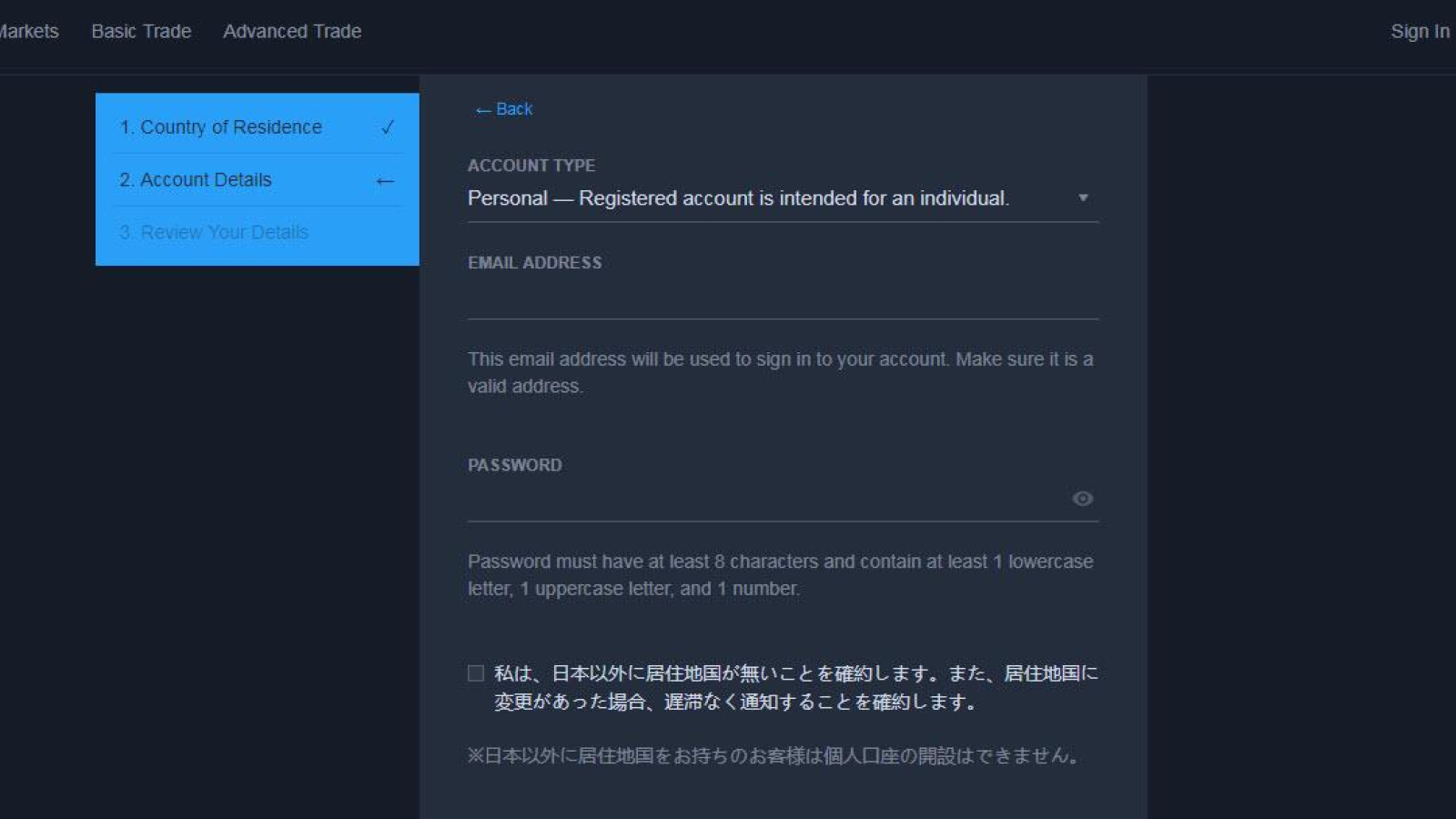Image resolution: width=1456 pixels, height=819 pixels.
Task: Click the arrow icon beside Account Details
Action: coord(385,181)
